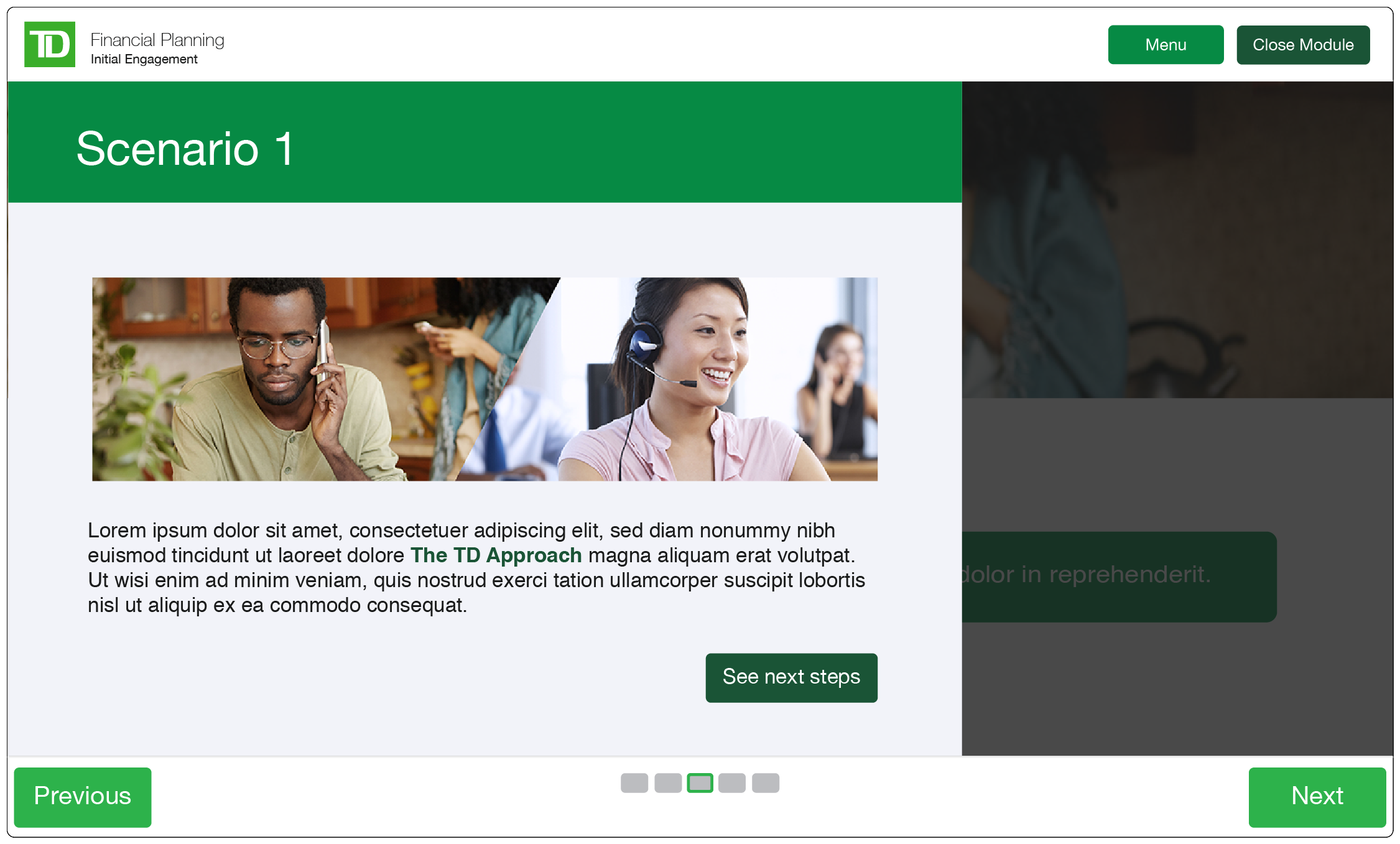Click the darkened background photo on right

[1177, 239]
